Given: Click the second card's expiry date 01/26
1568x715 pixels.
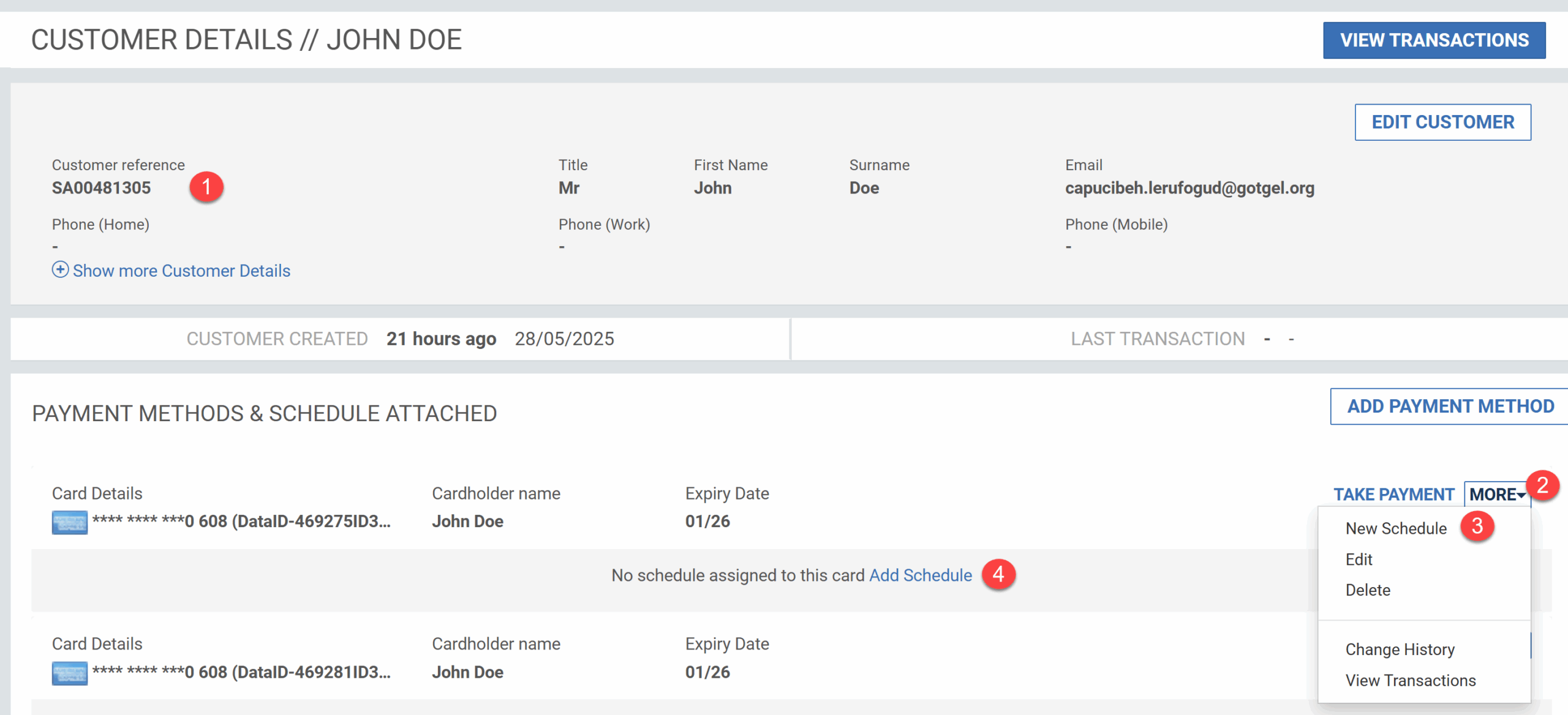Looking at the screenshot, I should (x=707, y=672).
